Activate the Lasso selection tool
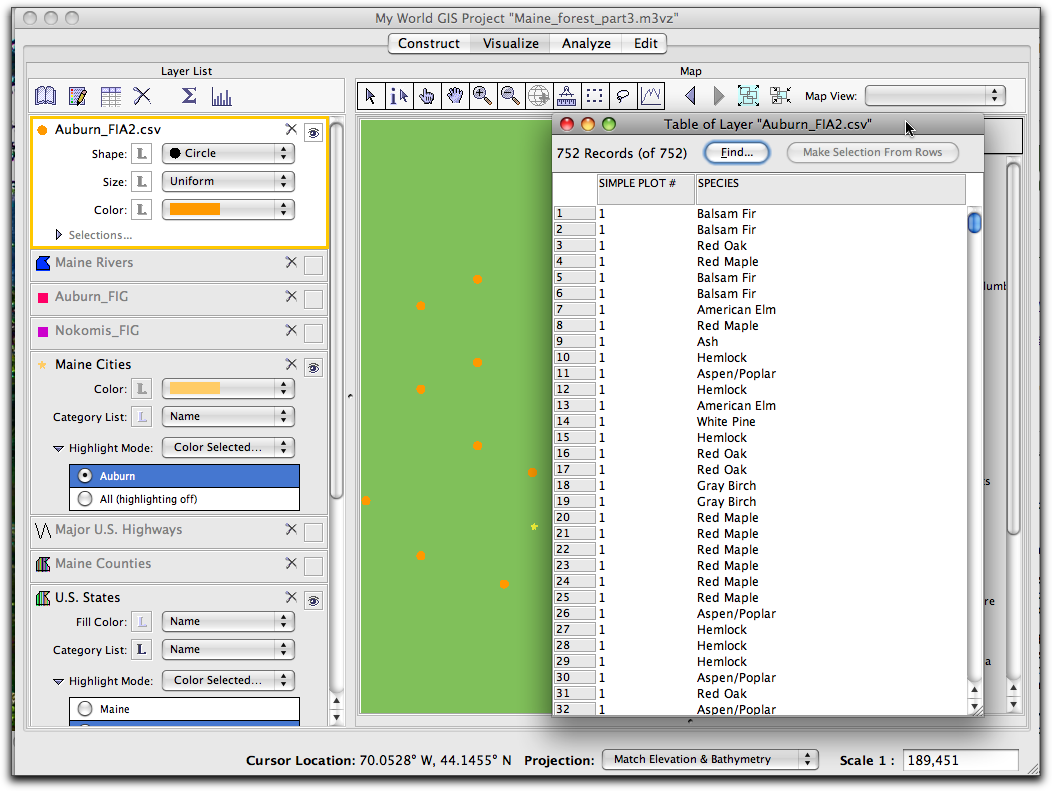Screen dimensions: 1052x791 coord(624,95)
